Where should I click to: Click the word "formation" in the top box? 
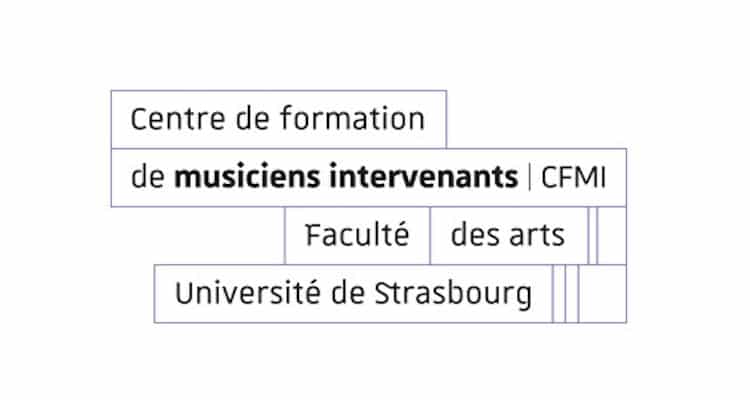pos(368,120)
